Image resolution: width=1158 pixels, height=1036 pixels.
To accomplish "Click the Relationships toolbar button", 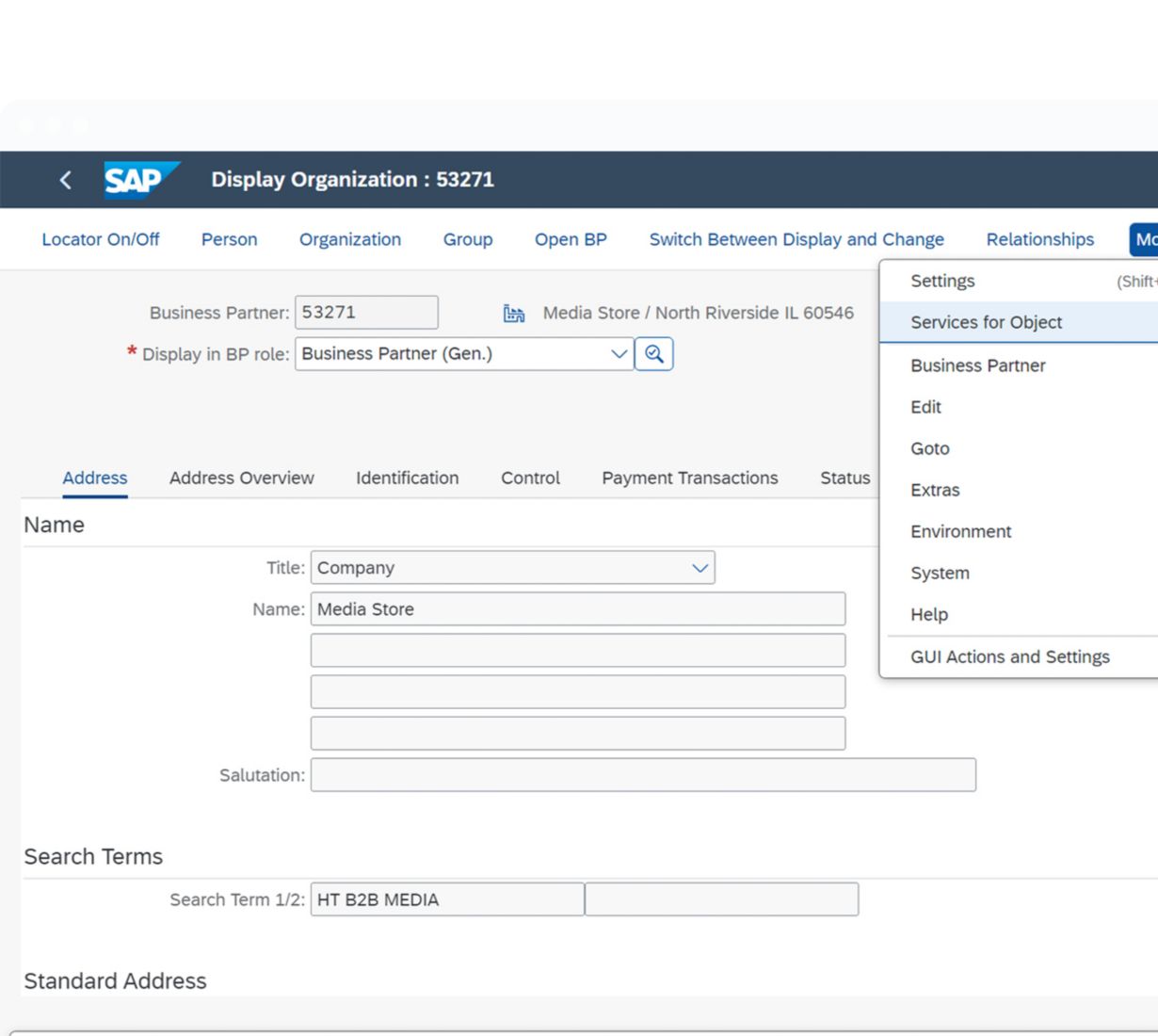I will tap(1039, 239).
